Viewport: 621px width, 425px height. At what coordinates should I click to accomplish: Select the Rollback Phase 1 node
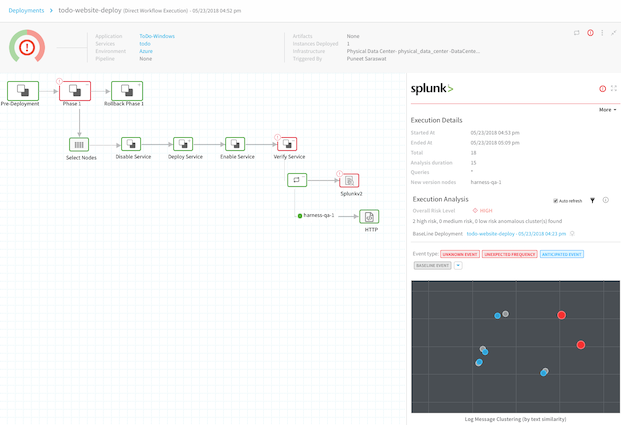pos(127,91)
